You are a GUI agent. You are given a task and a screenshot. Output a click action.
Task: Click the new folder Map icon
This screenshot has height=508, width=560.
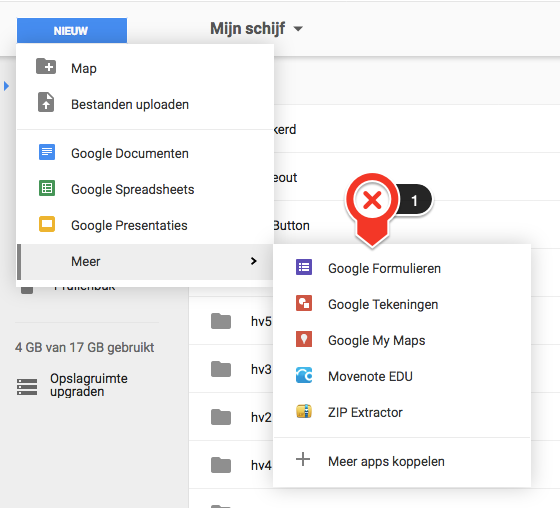(x=46, y=66)
